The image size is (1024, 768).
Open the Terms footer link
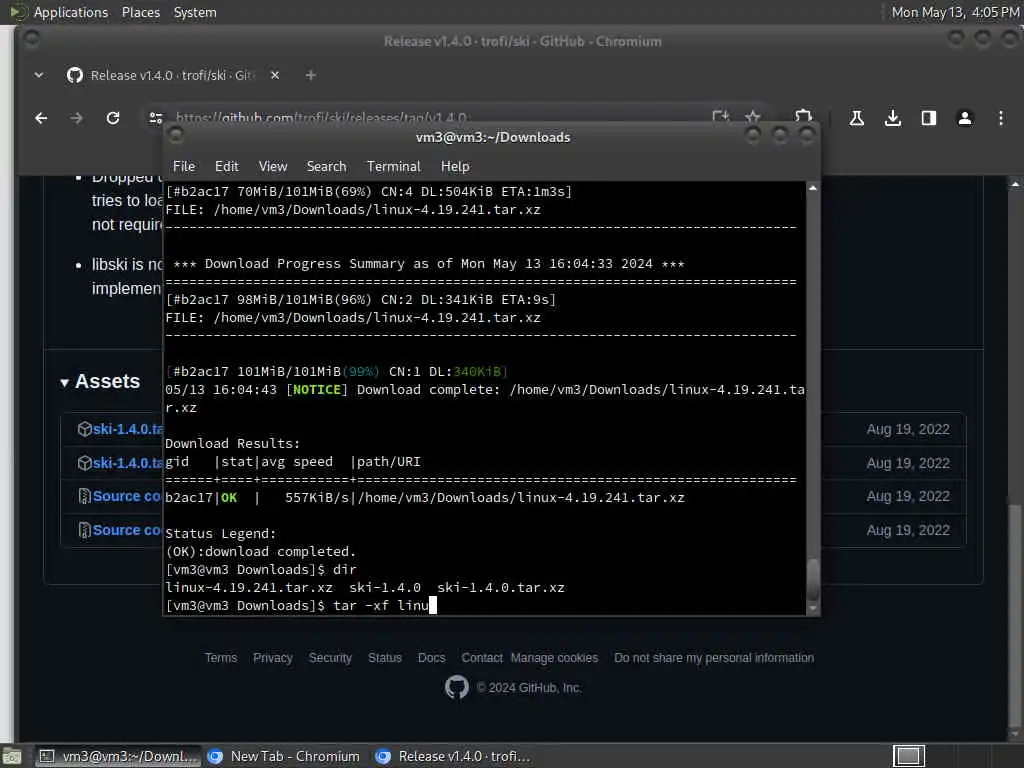pos(221,658)
